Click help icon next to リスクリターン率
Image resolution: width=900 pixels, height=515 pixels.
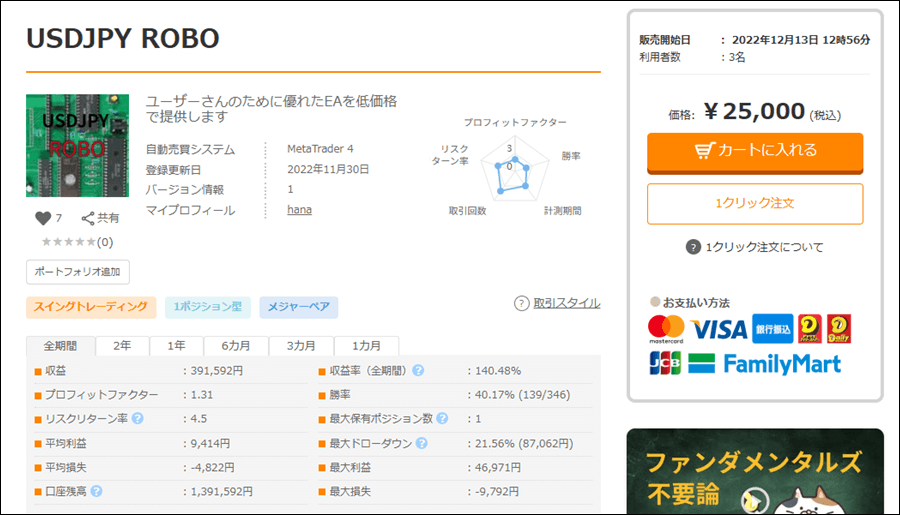[x=137, y=419]
